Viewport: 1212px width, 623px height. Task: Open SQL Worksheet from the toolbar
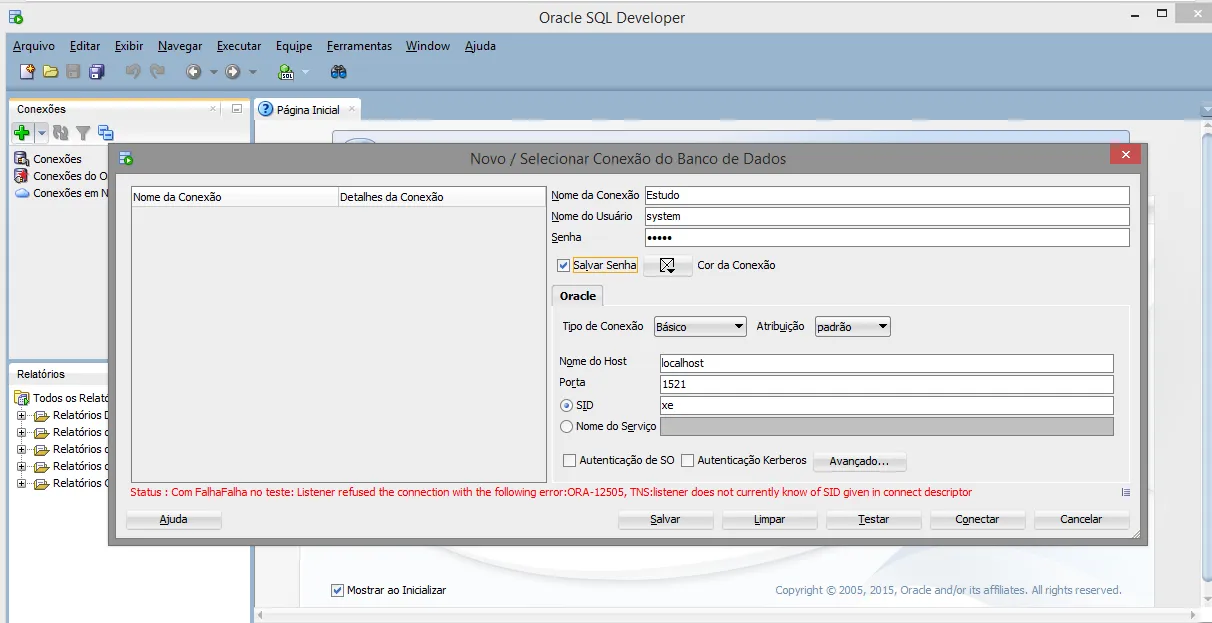pyautogui.click(x=286, y=72)
